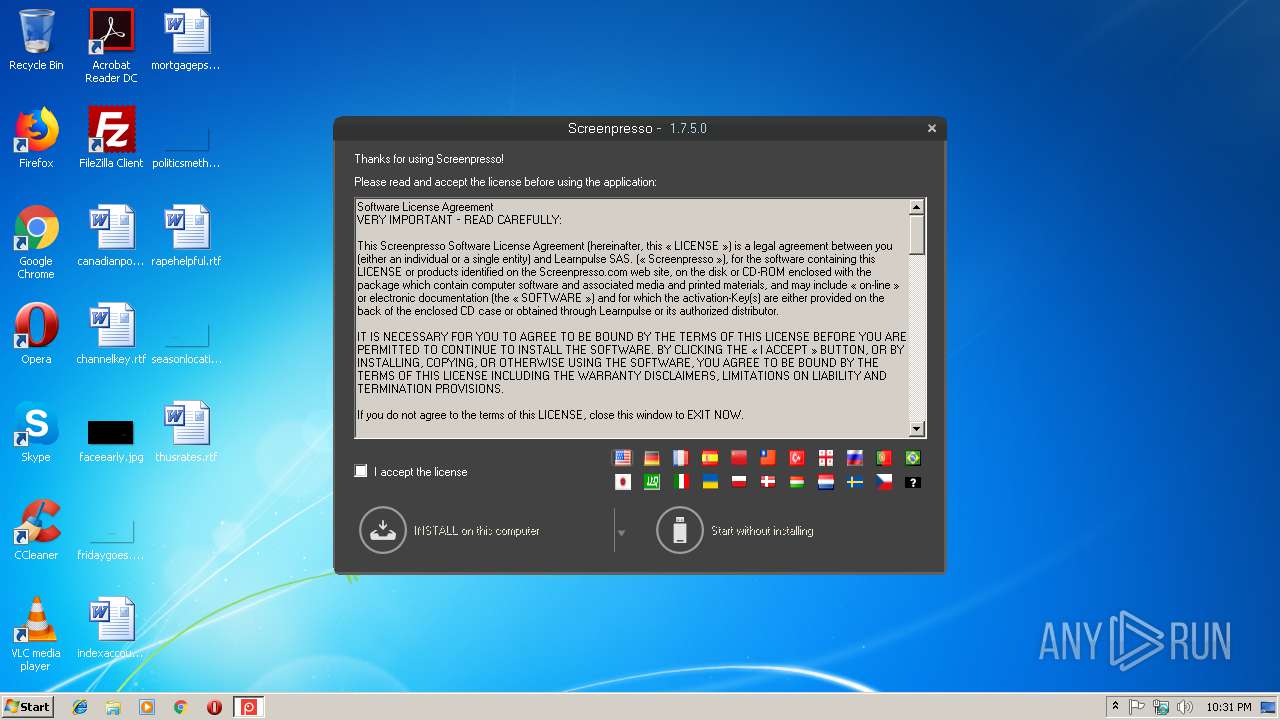The image size is (1280, 720).
Task: Select the Portugal flag language
Action: (884, 458)
